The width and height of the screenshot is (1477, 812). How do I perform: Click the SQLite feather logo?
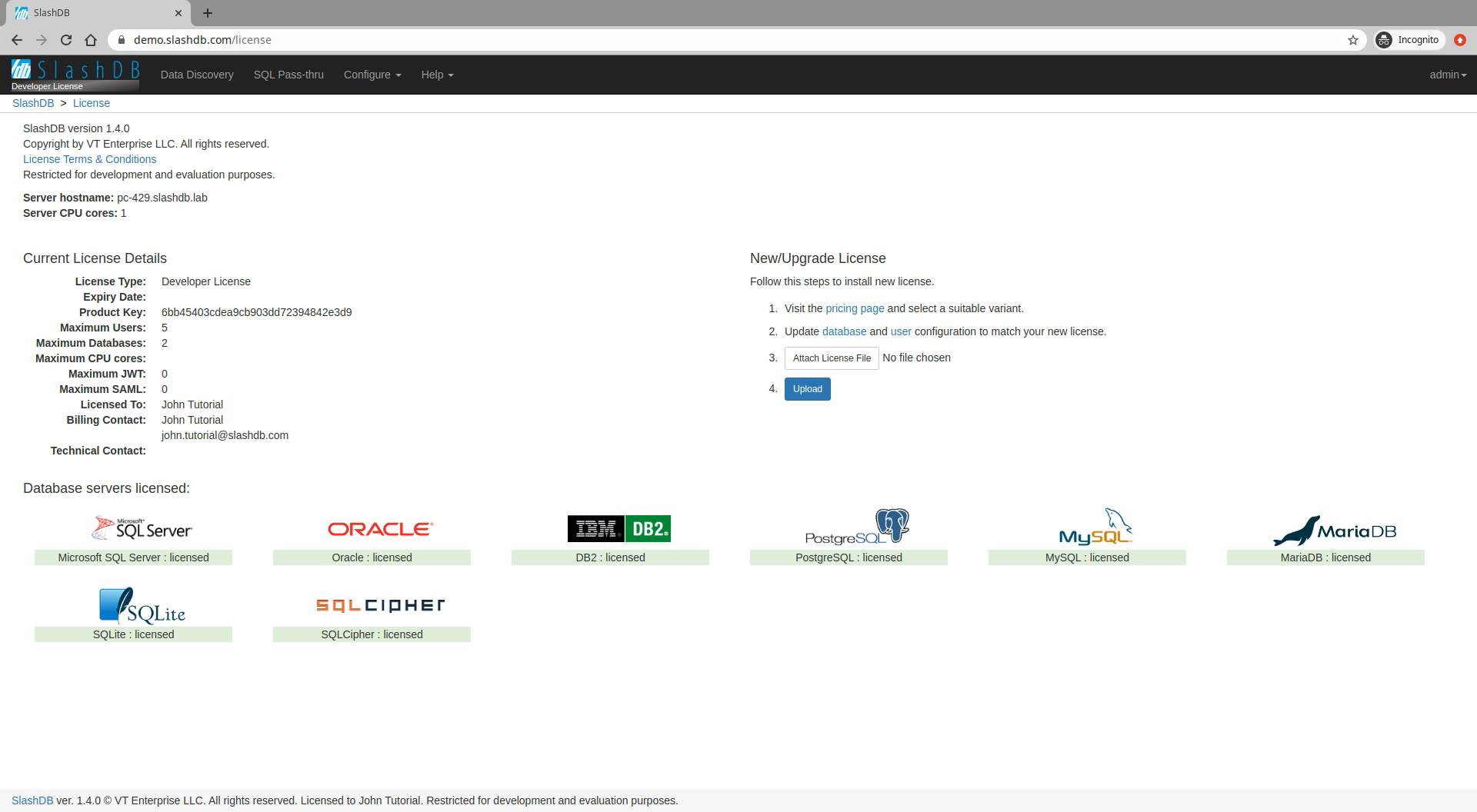click(x=142, y=605)
